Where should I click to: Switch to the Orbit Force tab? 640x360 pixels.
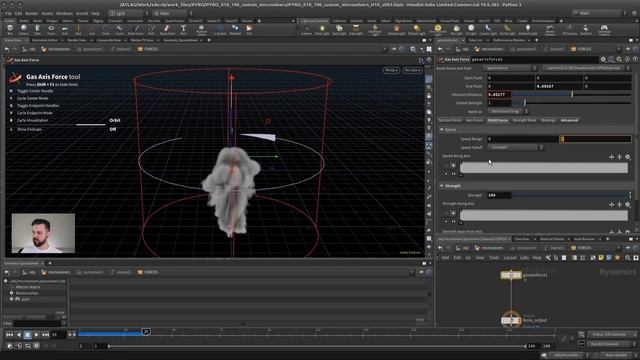tap(498, 120)
